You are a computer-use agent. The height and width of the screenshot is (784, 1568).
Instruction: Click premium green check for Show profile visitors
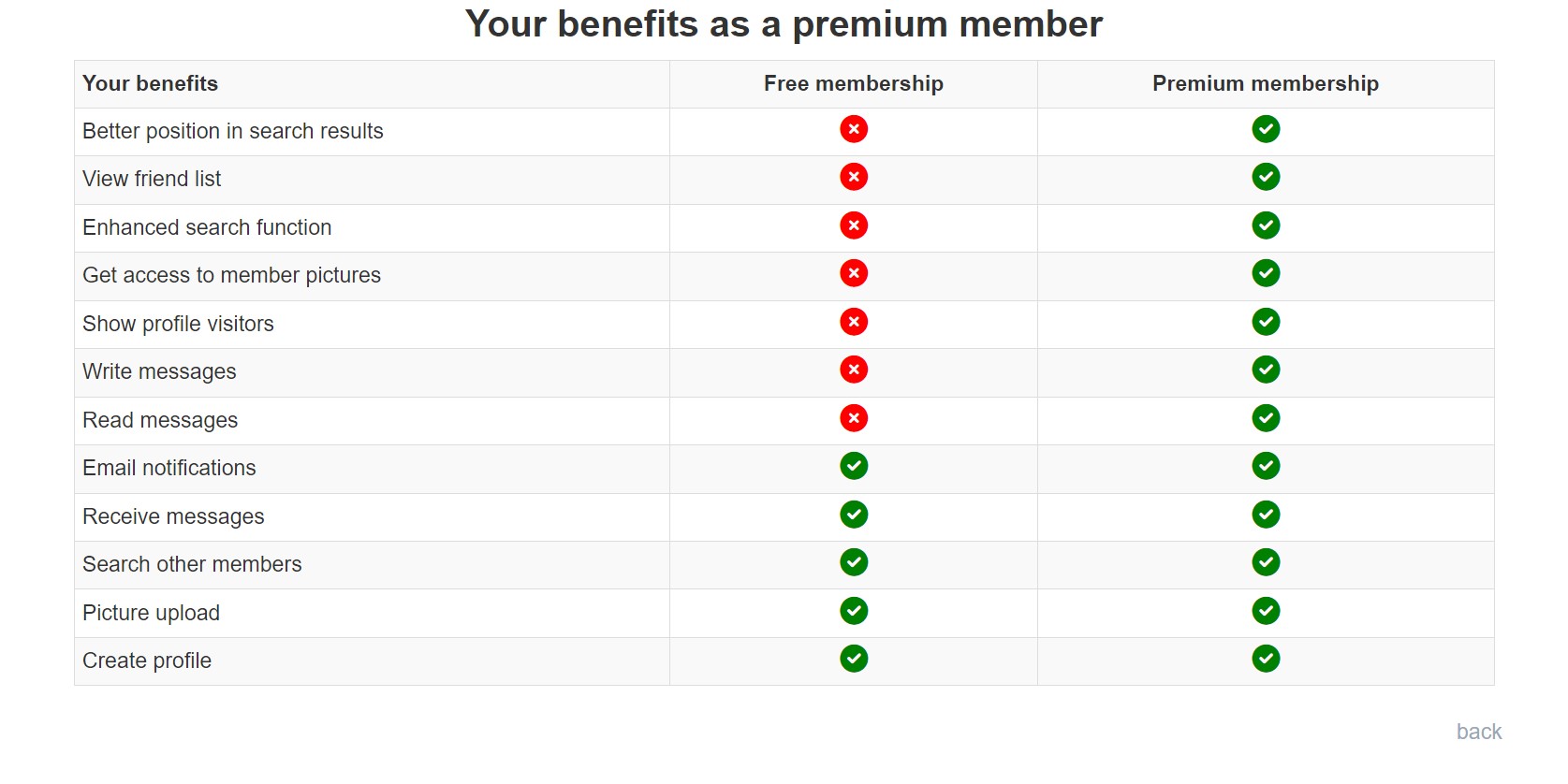[x=1266, y=322]
